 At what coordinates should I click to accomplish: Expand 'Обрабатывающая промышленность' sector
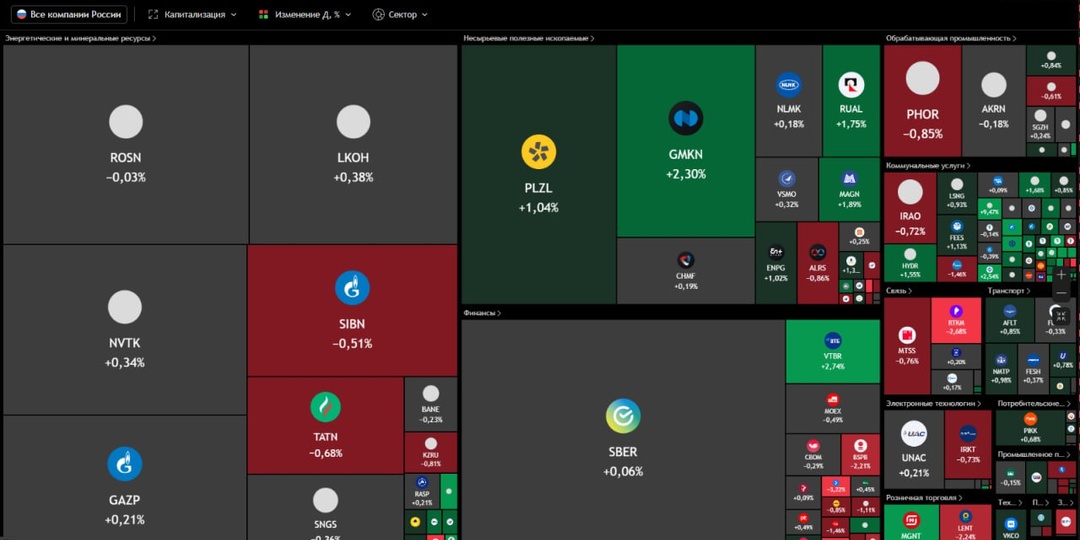click(x=951, y=39)
